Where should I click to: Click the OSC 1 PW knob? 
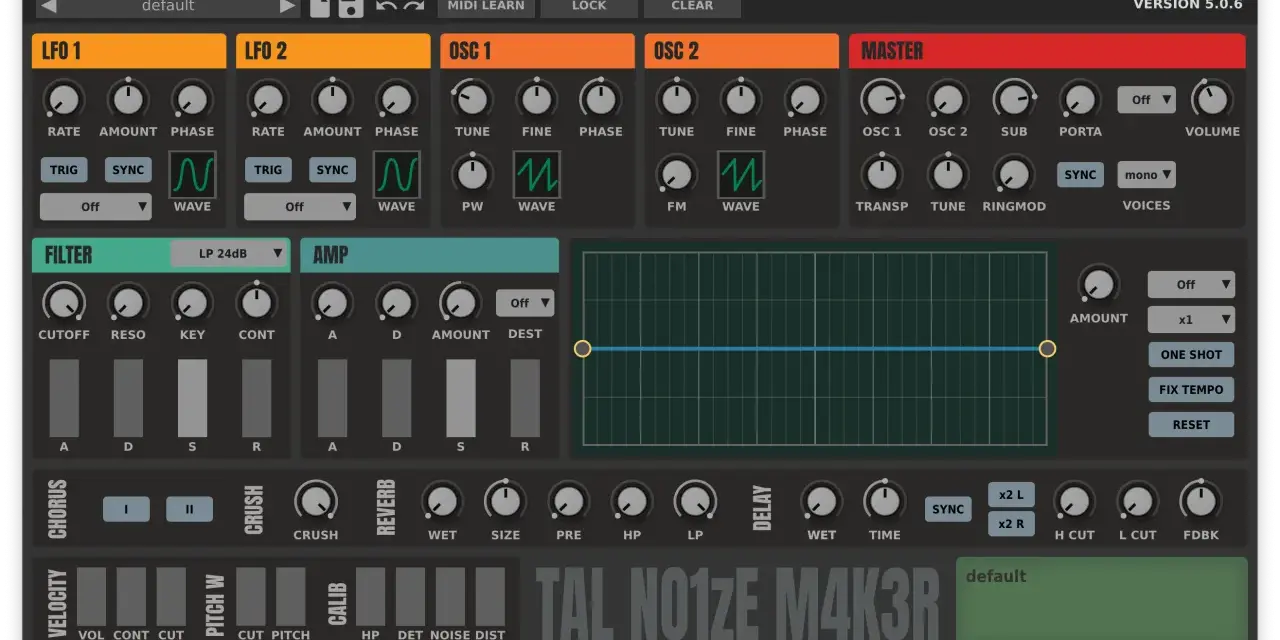[472, 174]
